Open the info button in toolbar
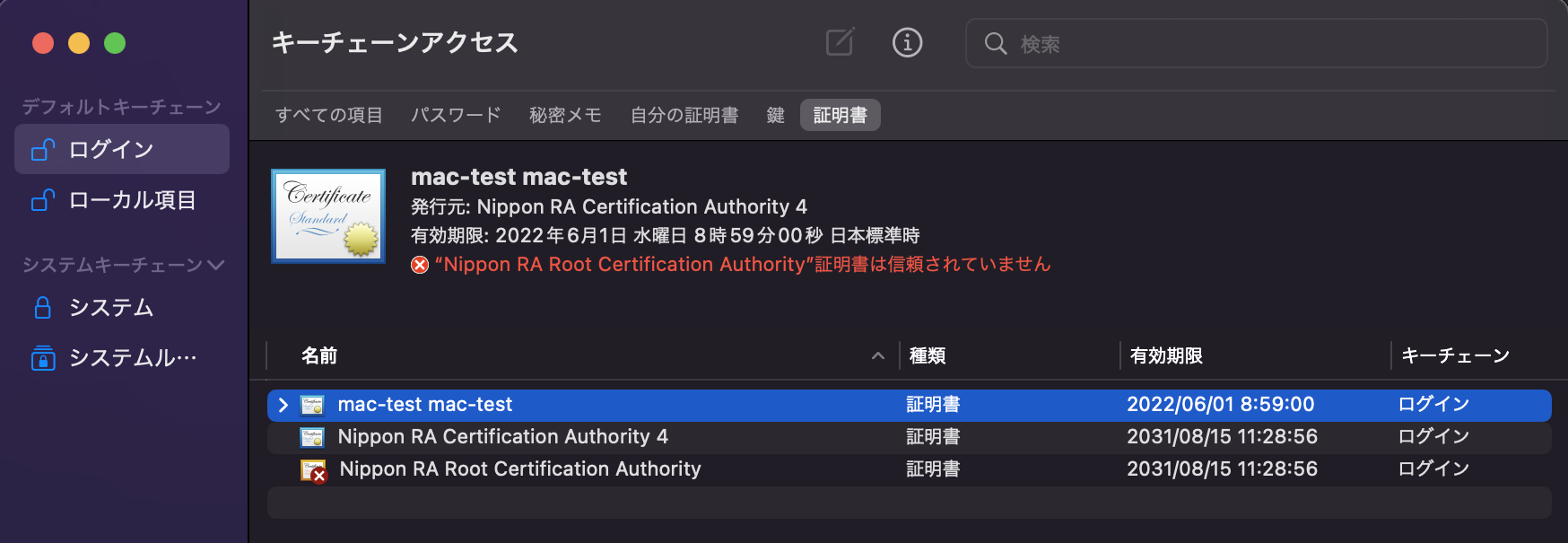The image size is (1568, 543). click(x=907, y=42)
